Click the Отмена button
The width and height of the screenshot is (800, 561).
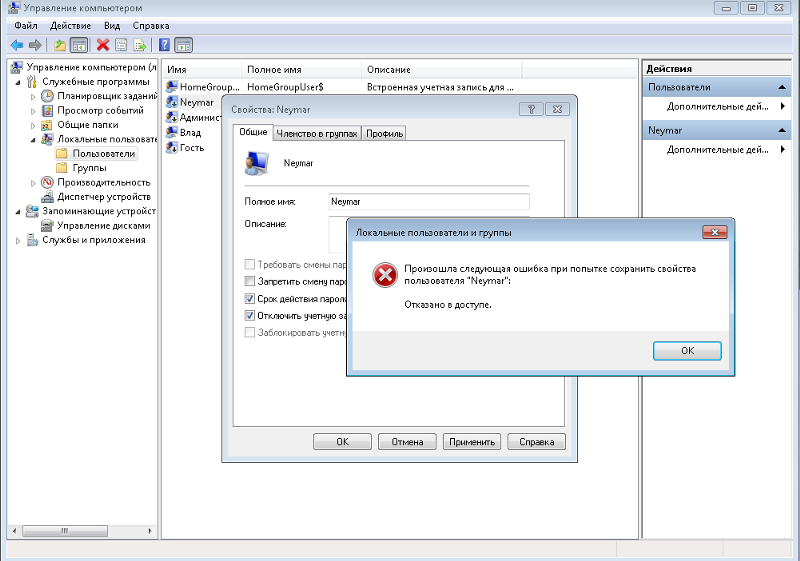pyautogui.click(x=407, y=442)
